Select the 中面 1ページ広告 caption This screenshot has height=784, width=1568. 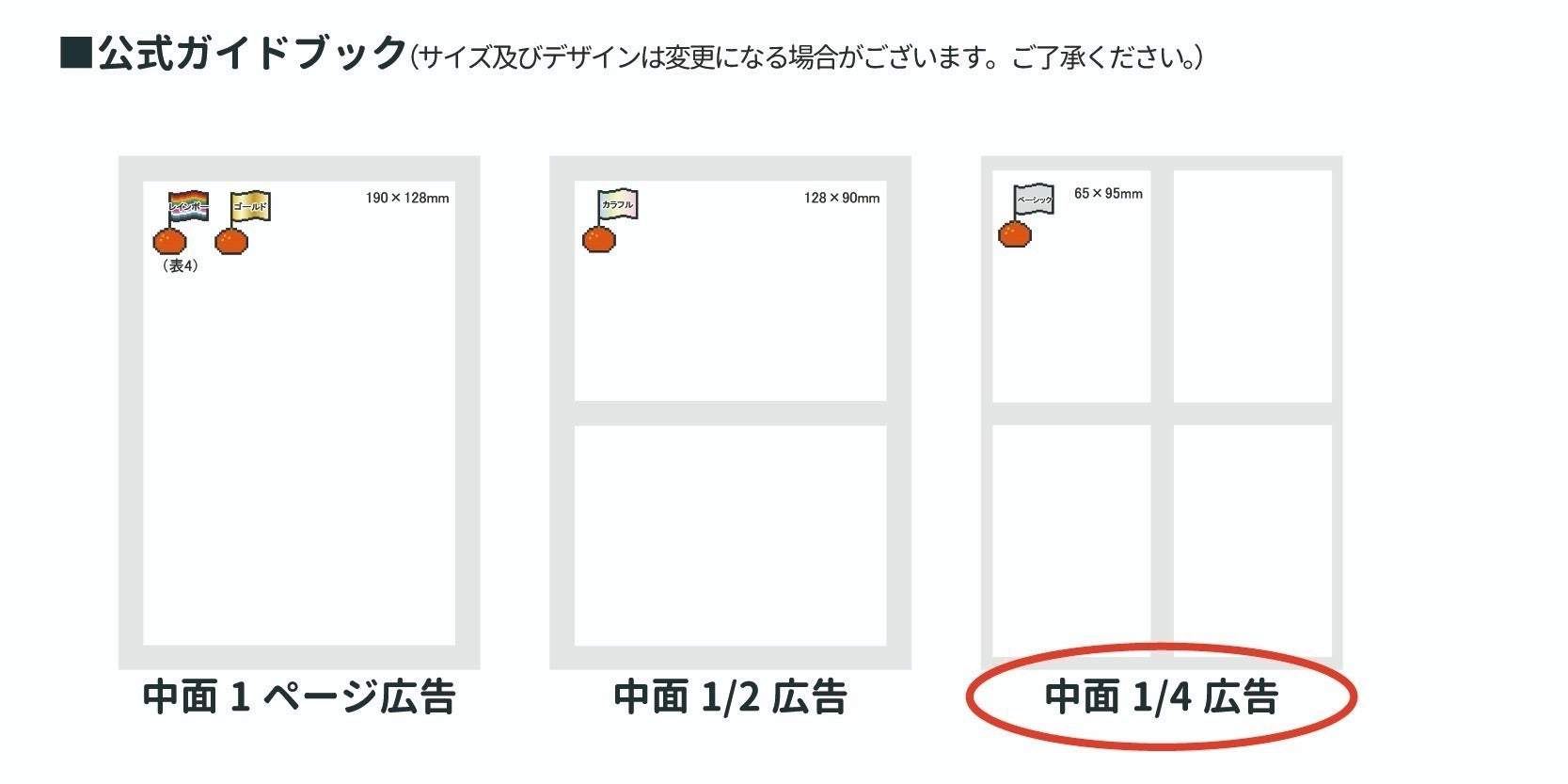click(299, 697)
